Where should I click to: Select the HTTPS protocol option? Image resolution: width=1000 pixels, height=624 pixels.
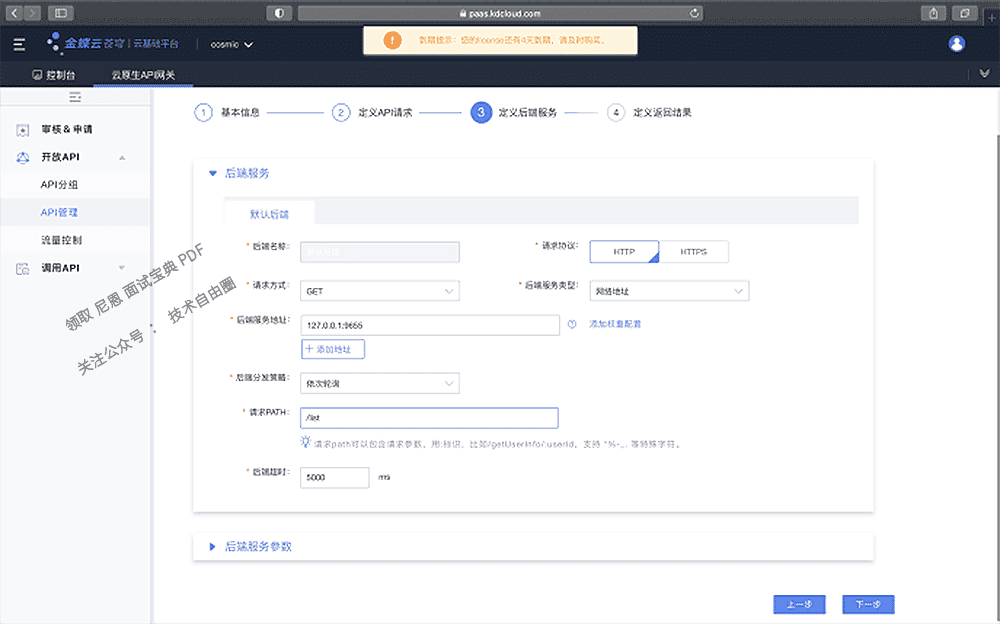point(694,252)
